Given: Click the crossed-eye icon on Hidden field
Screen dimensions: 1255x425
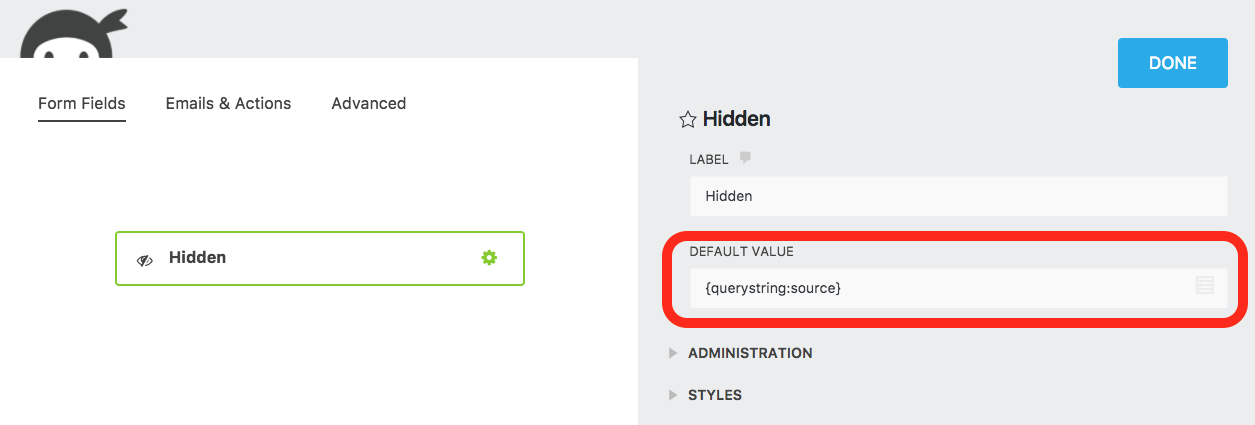Looking at the screenshot, I should tap(145, 259).
